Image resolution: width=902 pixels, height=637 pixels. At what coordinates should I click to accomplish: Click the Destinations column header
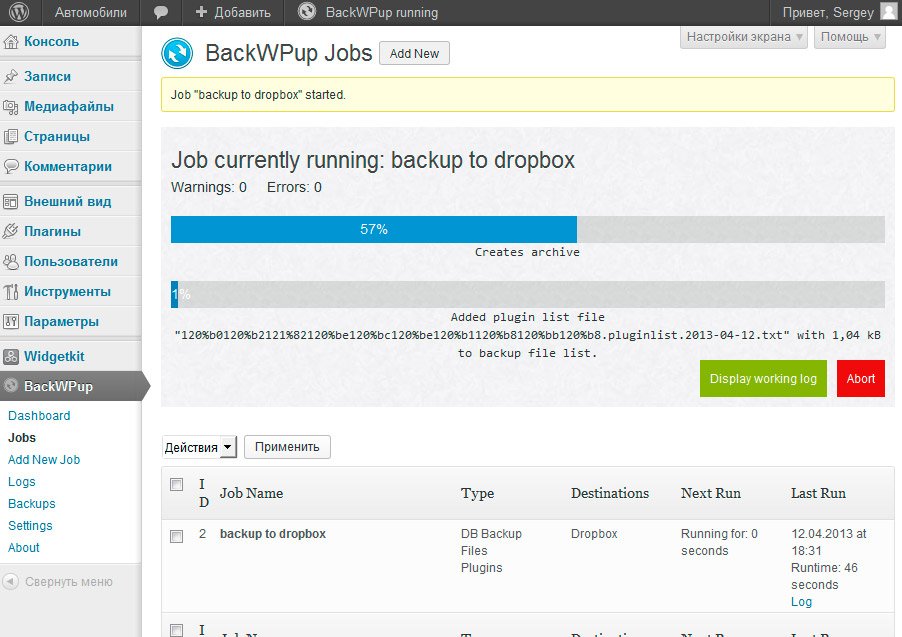click(x=610, y=493)
